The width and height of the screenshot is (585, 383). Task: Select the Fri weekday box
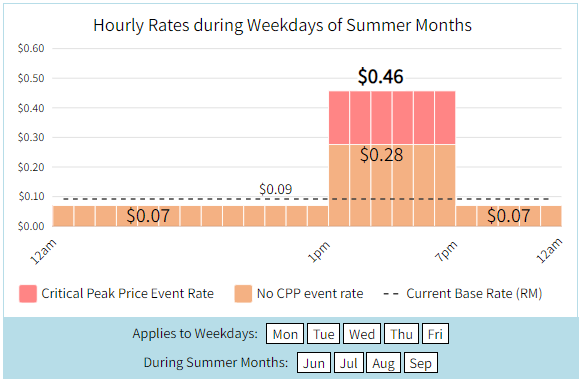pyautogui.click(x=435, y=334)
